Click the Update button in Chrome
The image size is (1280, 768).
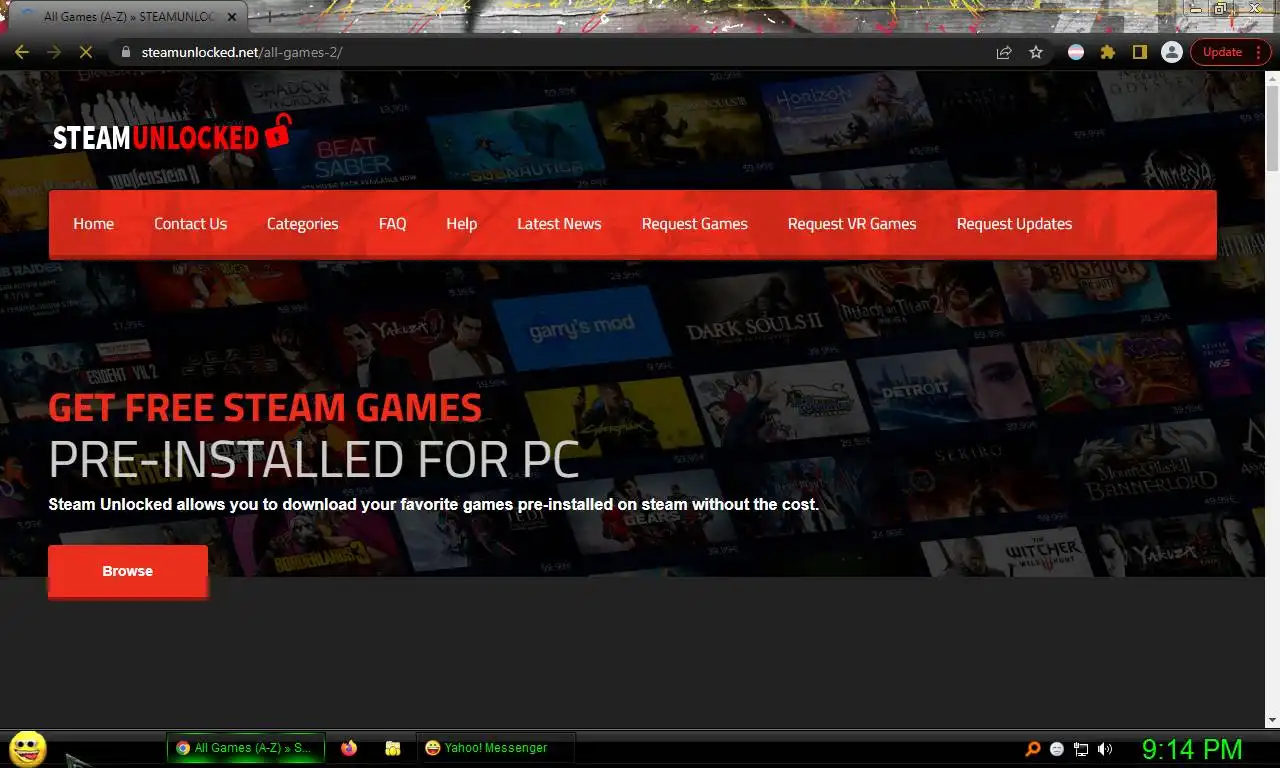(x=1230, y=52)
